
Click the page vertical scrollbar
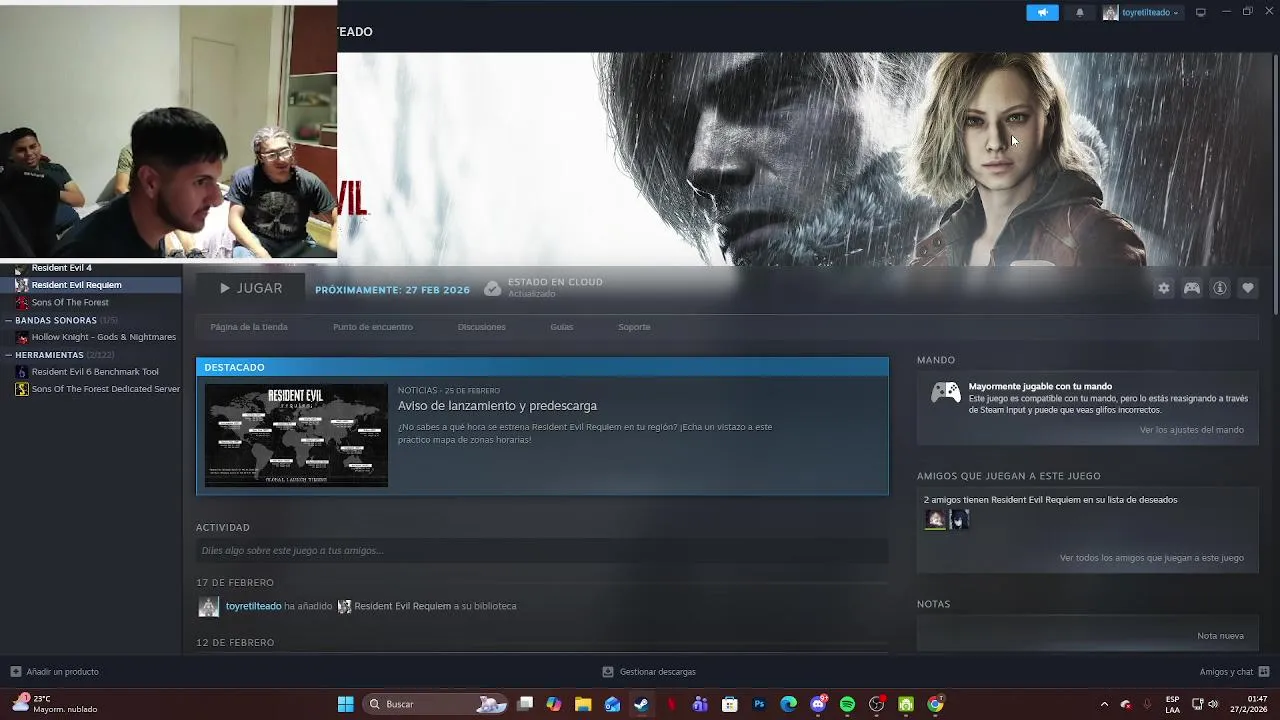click(1275, 185)
